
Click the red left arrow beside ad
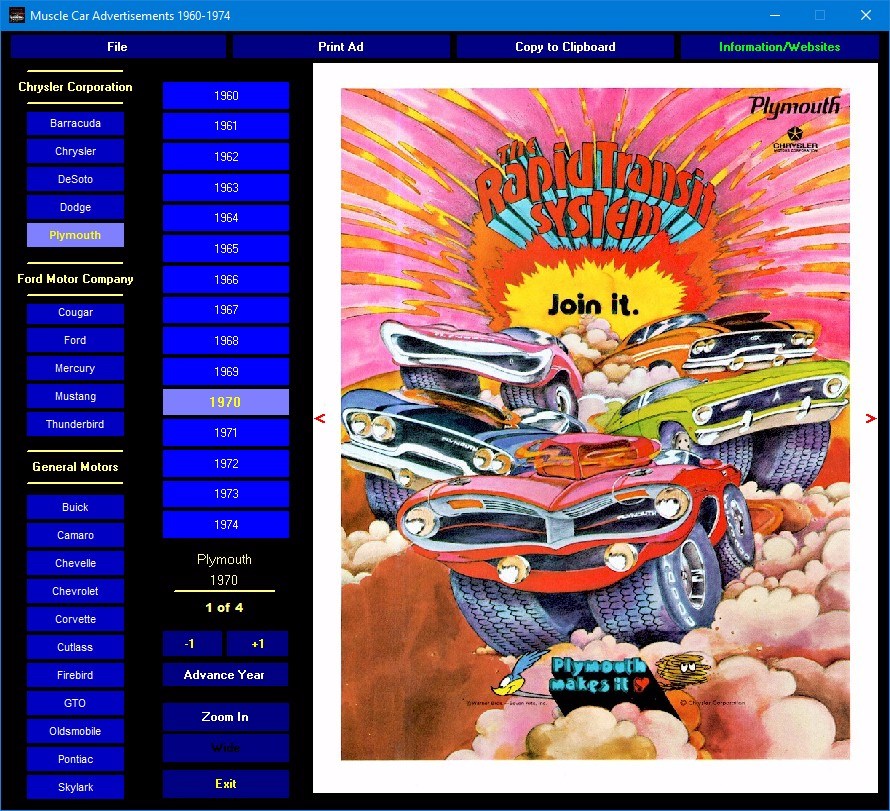click(320, 419)
